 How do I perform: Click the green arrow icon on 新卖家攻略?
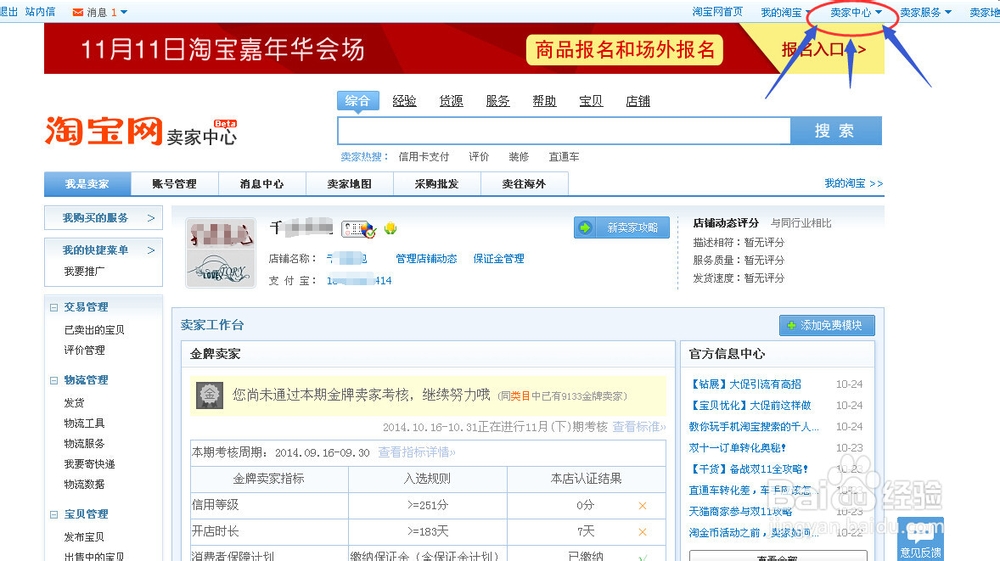pyautogui.click(x=585, y=228)
